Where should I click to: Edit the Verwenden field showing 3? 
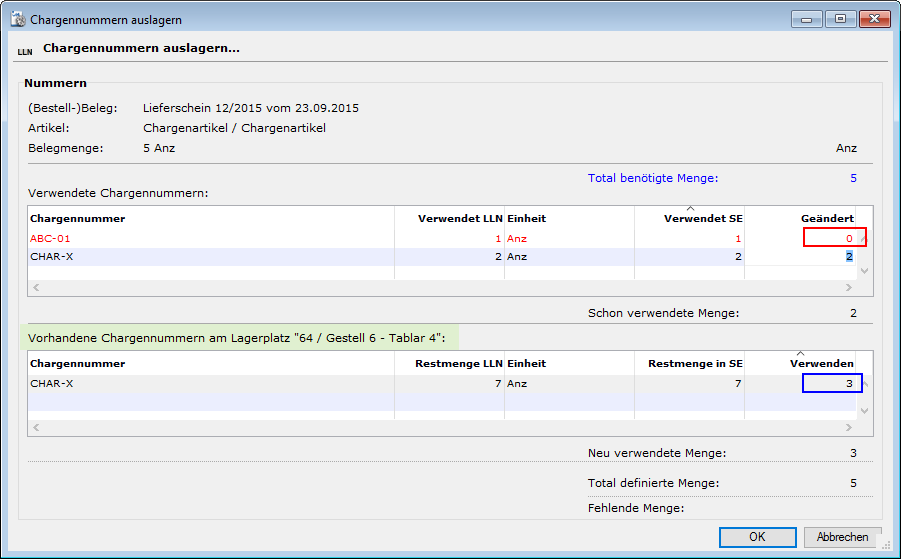click(831, 383)
